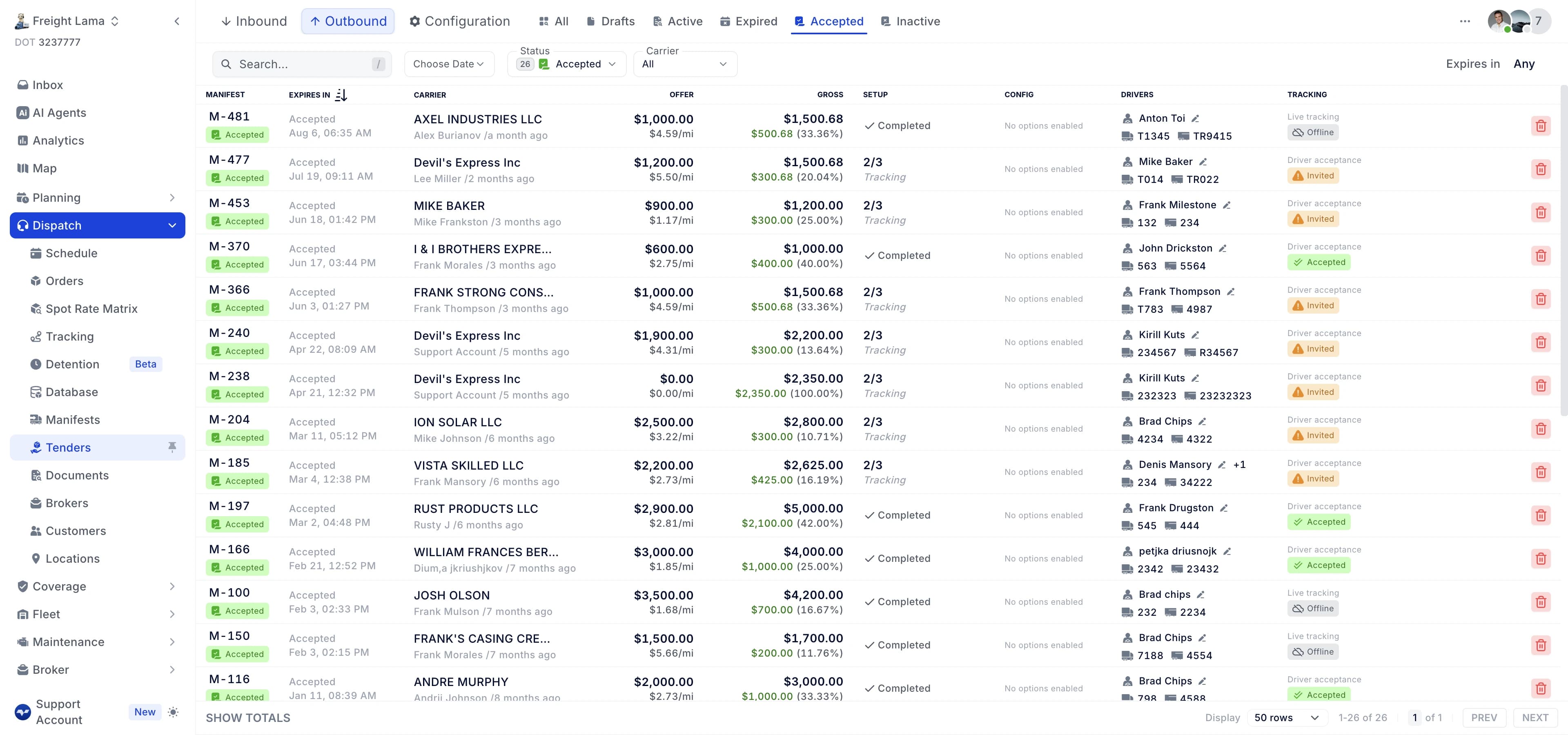The image size is (1568, 735).
Task: Switch to the Inactive tab
Action: pyautogui.click(x=911, y=21)
